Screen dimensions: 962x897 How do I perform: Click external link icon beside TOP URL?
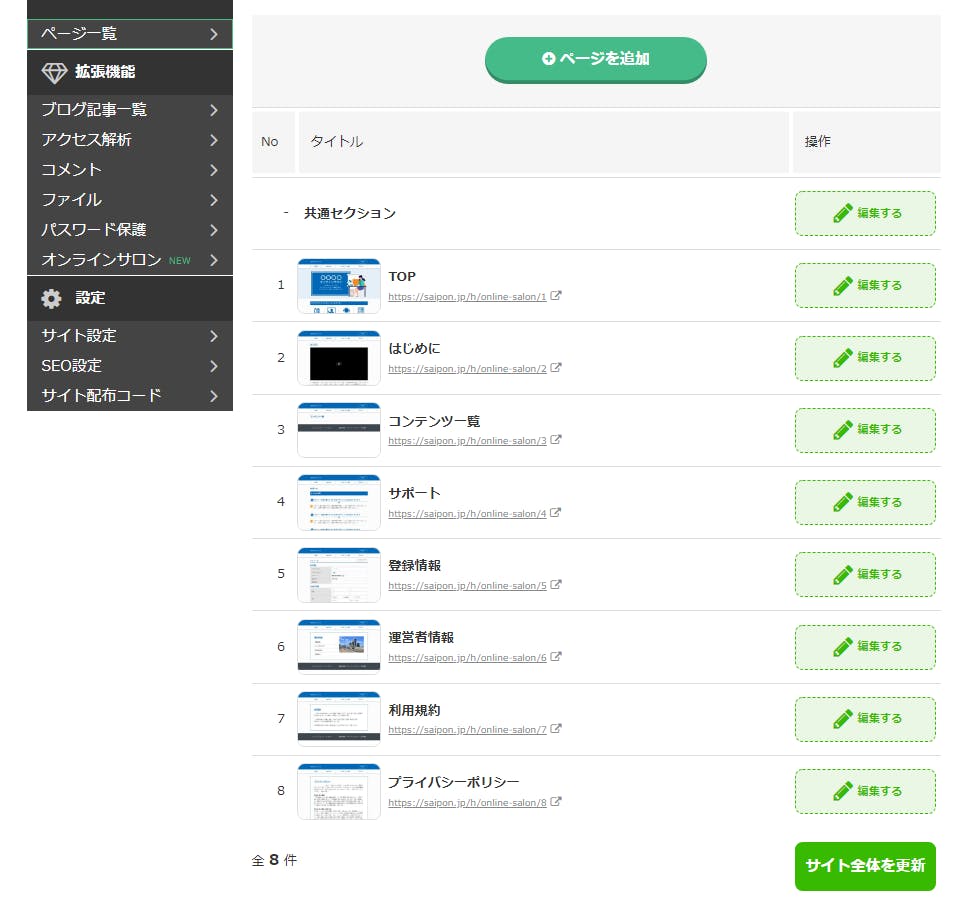pos(556,296)
